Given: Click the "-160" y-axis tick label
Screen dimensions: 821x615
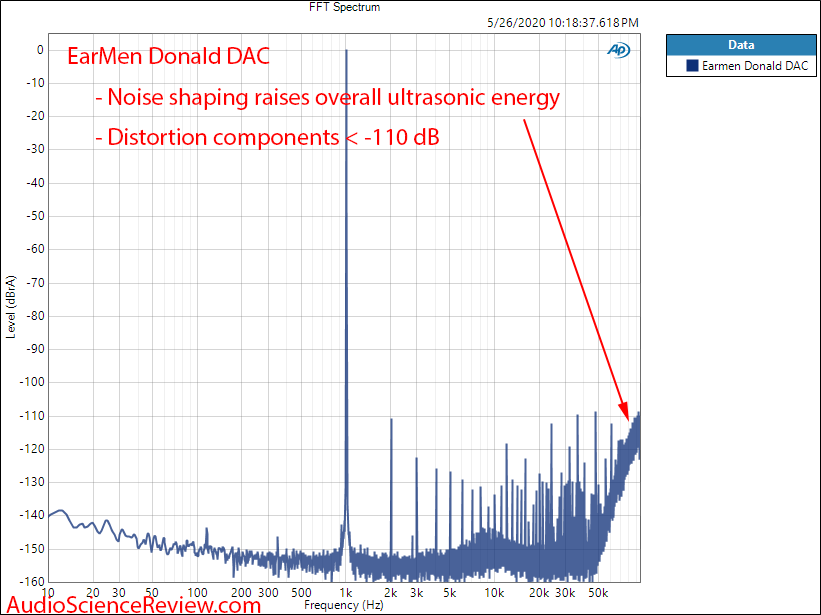Looking at the screenshot, I should tap(32, 582).
